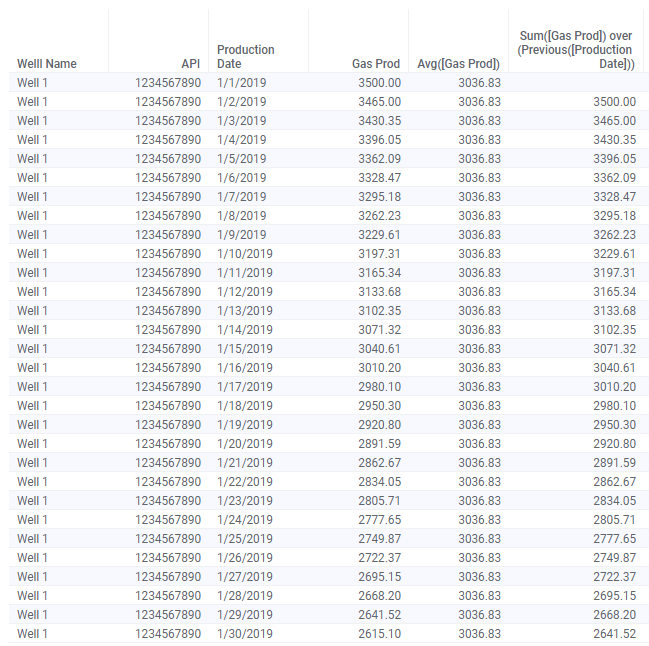Select the 1/5/2019 production date cell
Image resolution: width=649 pixels, height=646 pixels.
[x=241, y=159]
